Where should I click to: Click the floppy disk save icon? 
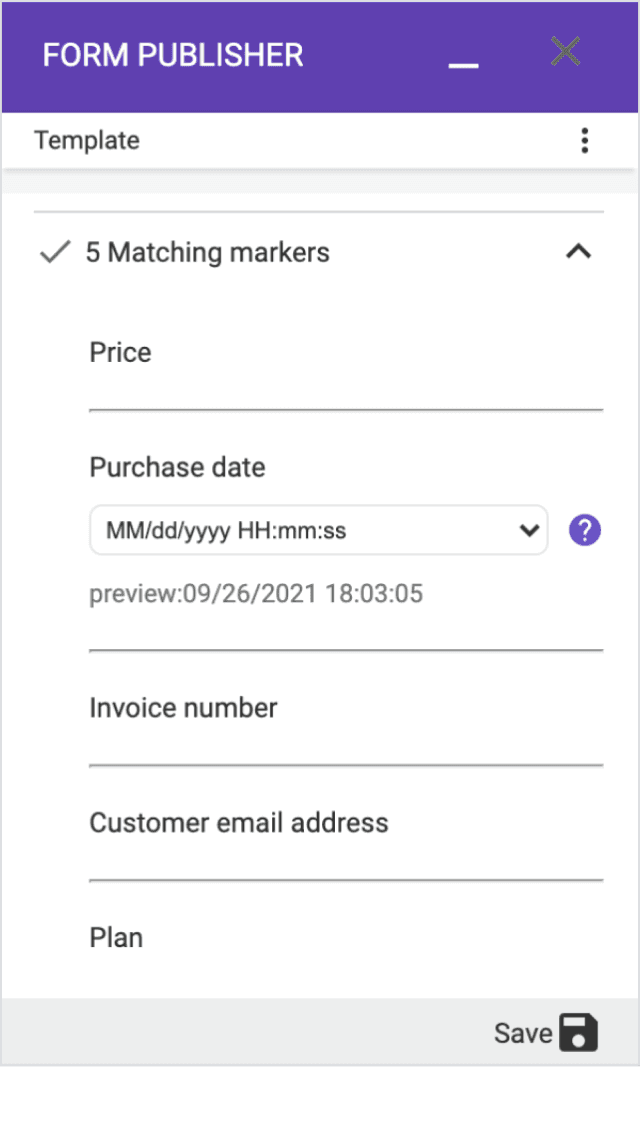point(578,1032)
